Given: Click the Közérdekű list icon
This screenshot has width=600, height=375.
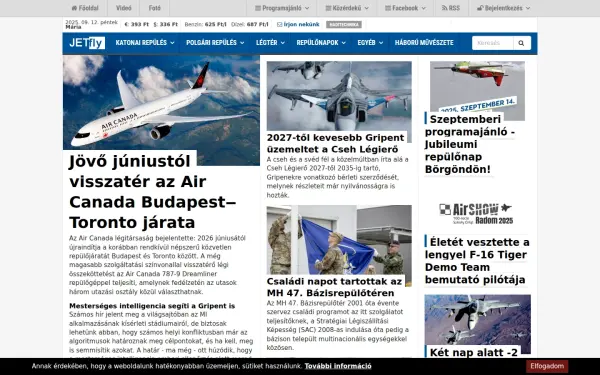Looking at the screenshot, I should (x=328, y=8).
